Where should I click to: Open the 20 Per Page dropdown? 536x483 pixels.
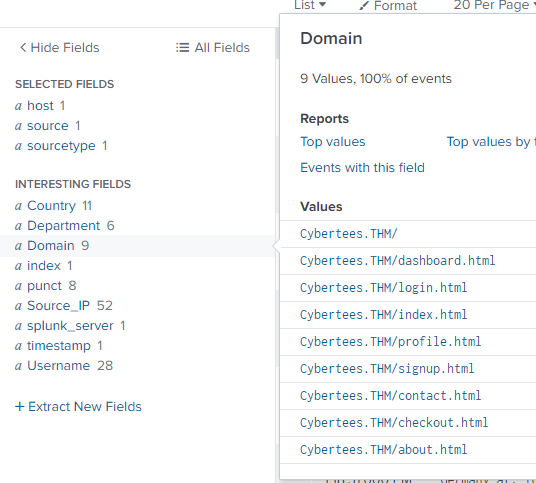pyautogui.click(x=494, y=5)
